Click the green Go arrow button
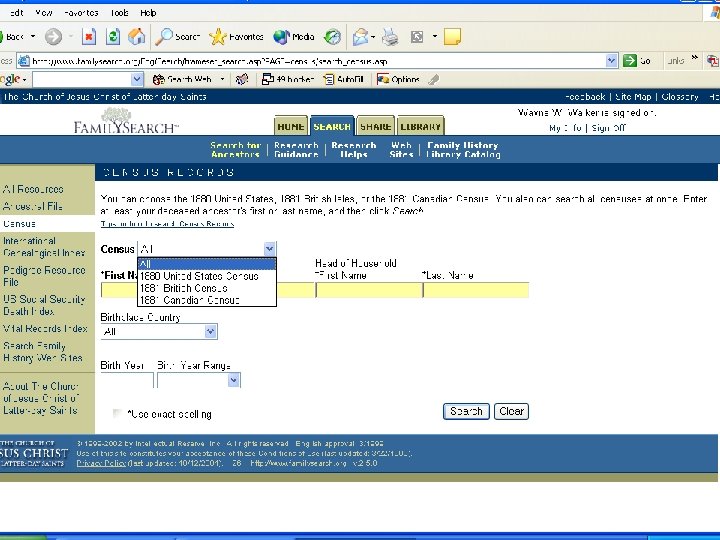This screenshot has width=720, height=540. point(630,61)
